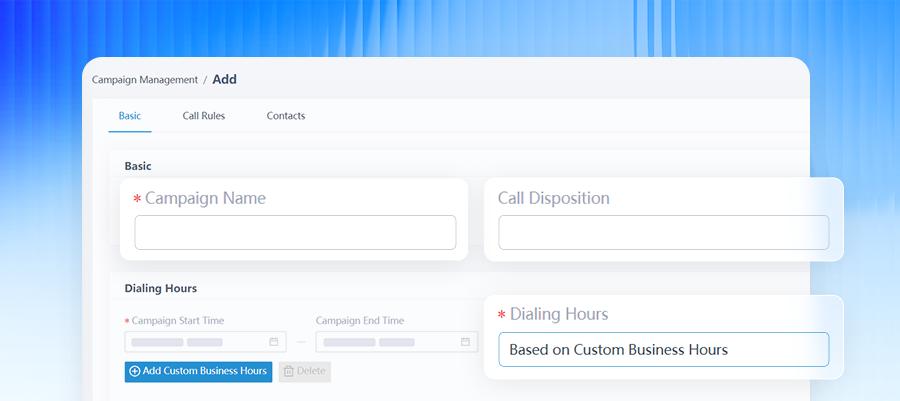This screenshot has width=900, height=401.
Task: Click trash icon on Delete button
Action: coord(289,371)
